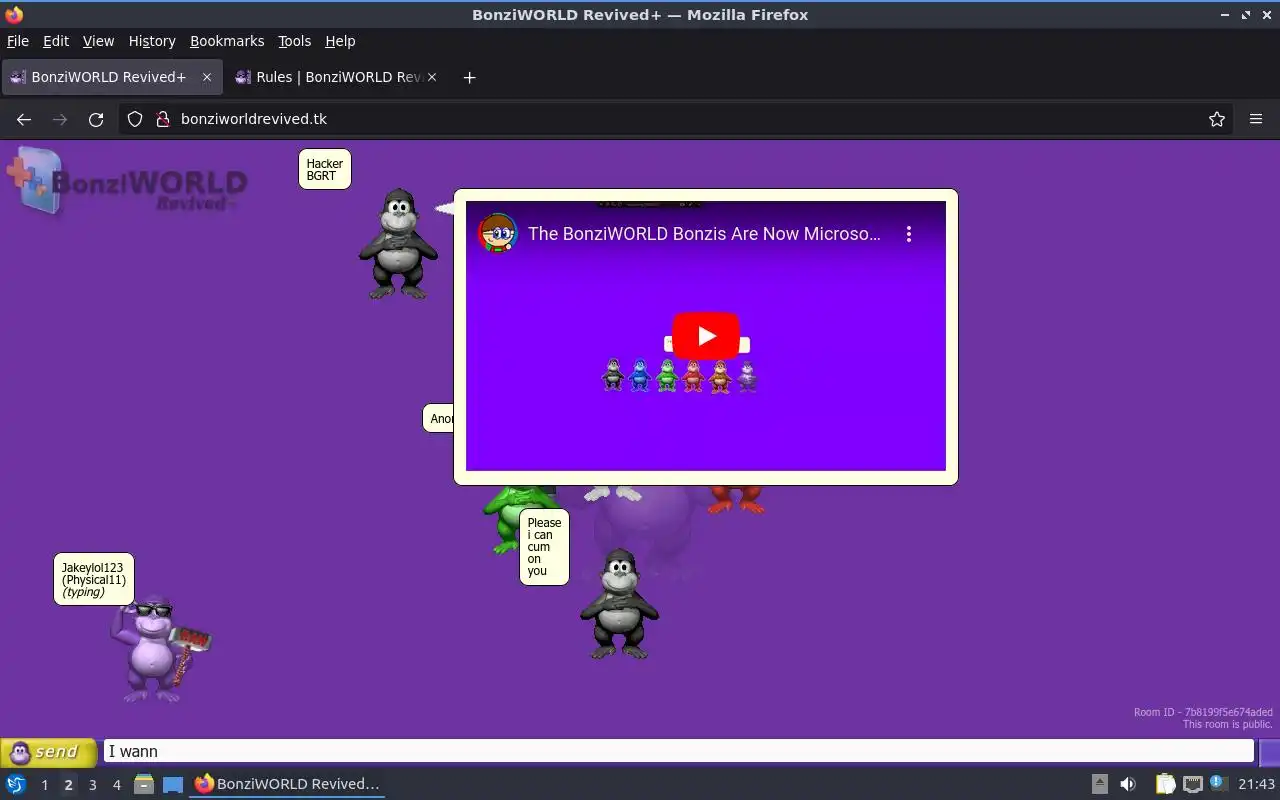
Task: Open a new browser tab
Action: (x=469, y=77)
